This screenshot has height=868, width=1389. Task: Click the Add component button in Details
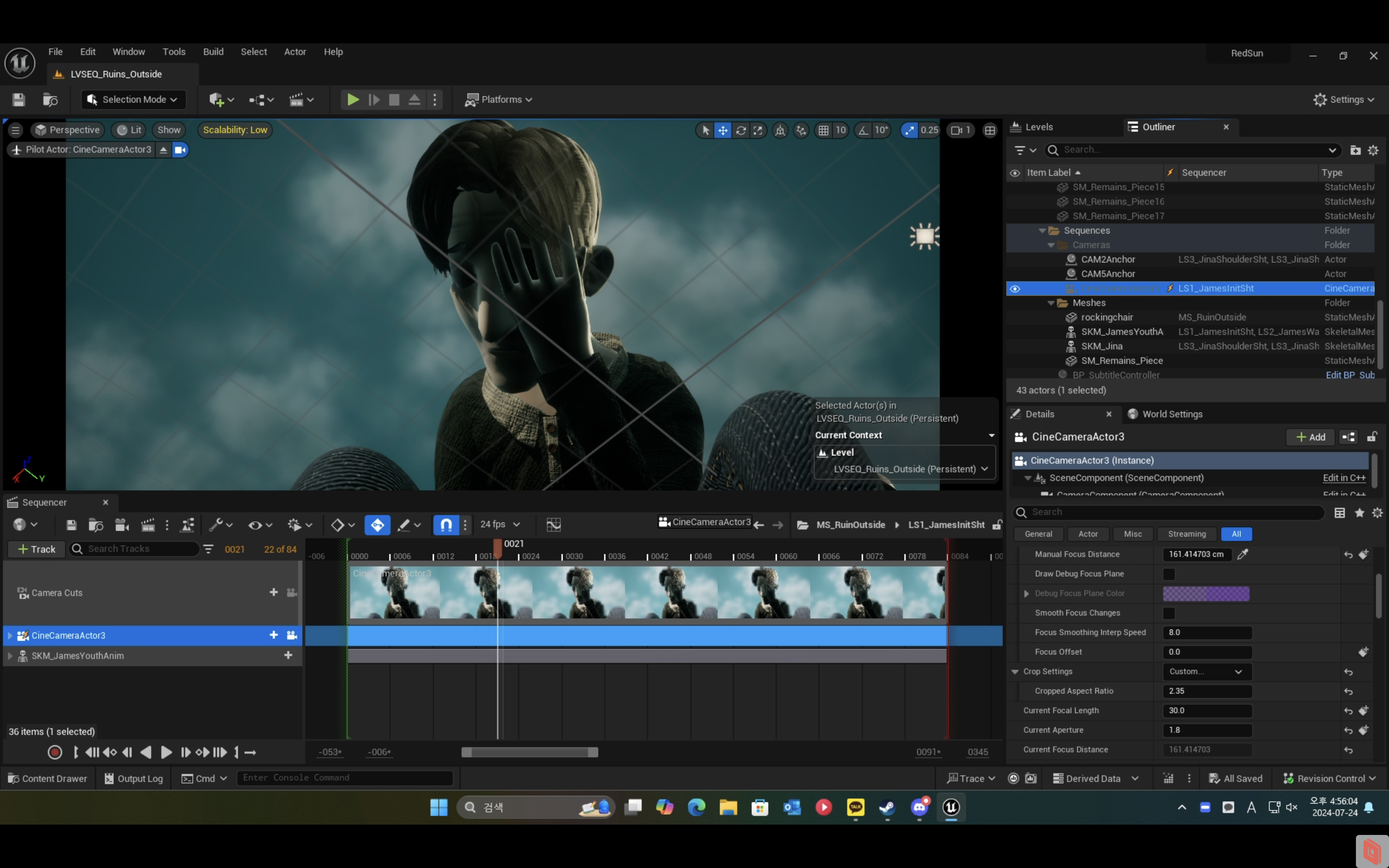1310,437
